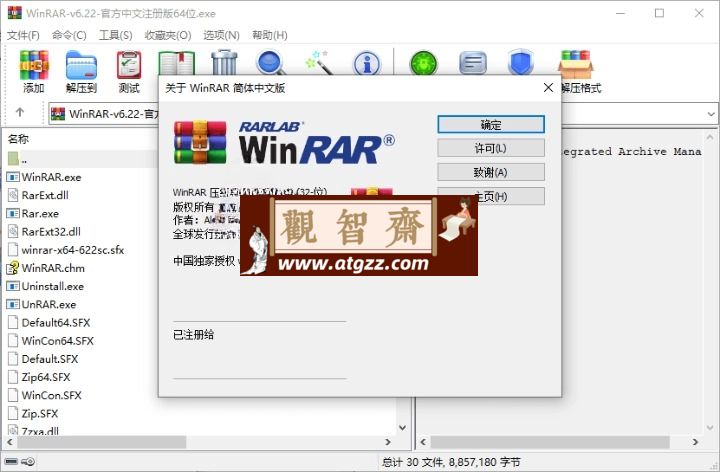The image size is (720, 472).
Task: Open the Options (选项) menu
Action: click(x=221, y=35)
